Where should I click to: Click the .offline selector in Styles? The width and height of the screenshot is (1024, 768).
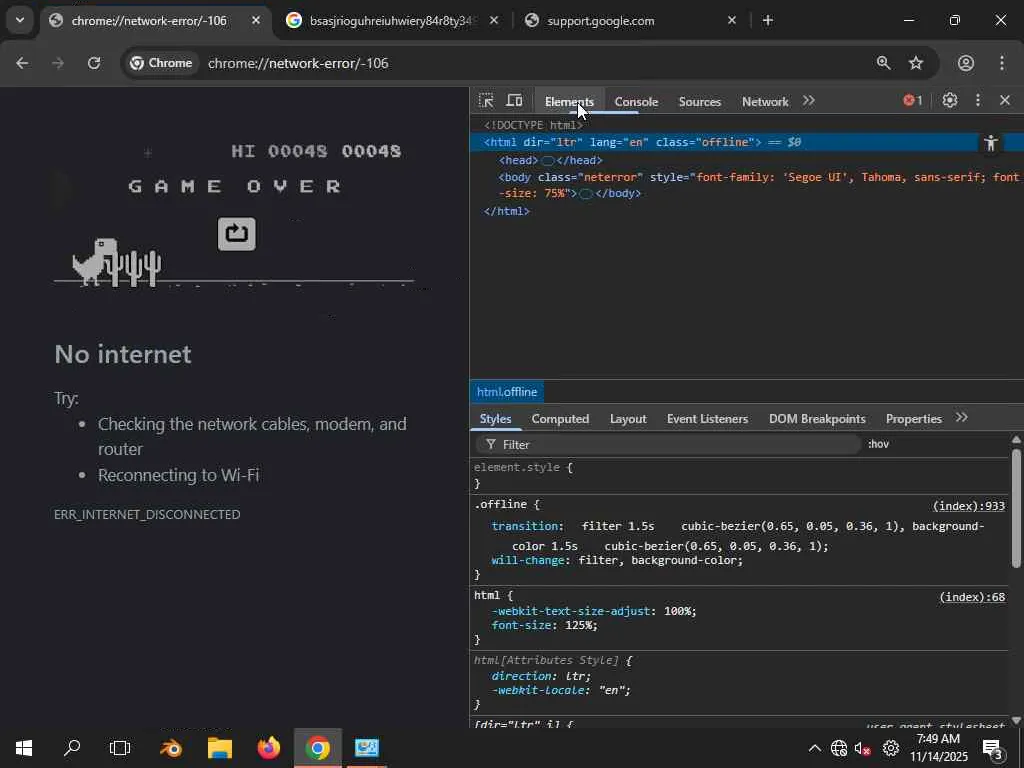pos(500,504)
